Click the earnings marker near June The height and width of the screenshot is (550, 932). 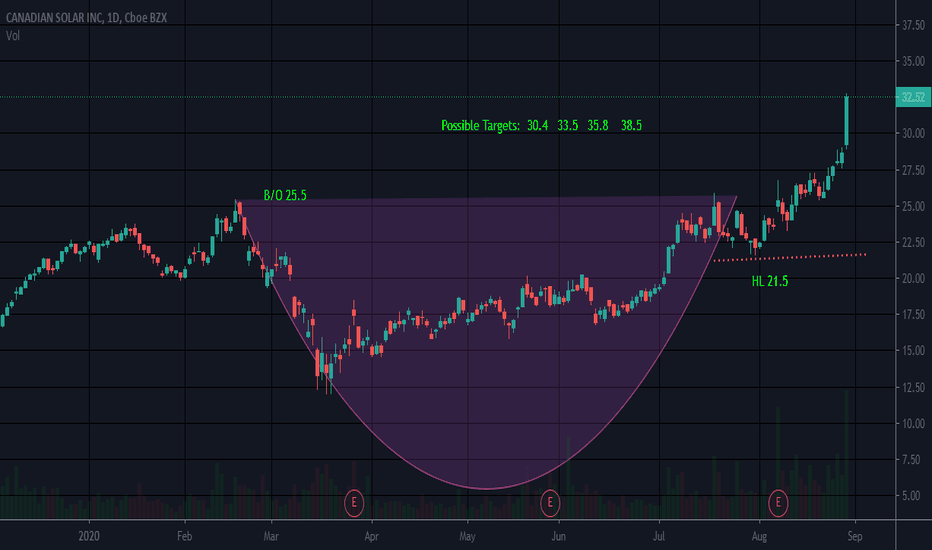(550, 503)
